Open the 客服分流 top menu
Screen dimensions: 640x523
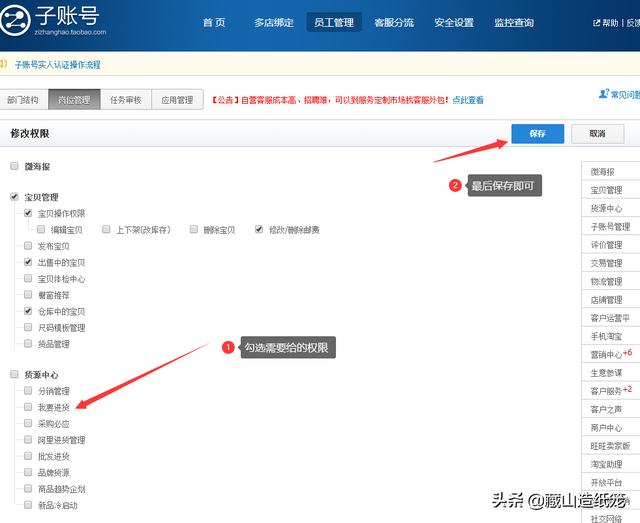tap(394, 22)
